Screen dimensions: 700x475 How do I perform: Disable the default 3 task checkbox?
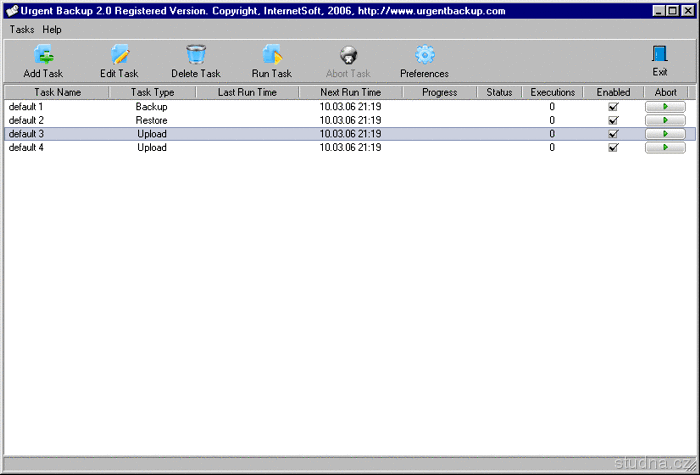[x=613, y=134]
